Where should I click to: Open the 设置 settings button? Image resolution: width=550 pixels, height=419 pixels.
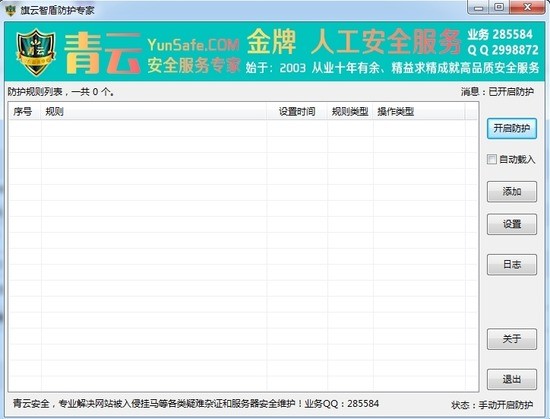pos(512,224)
